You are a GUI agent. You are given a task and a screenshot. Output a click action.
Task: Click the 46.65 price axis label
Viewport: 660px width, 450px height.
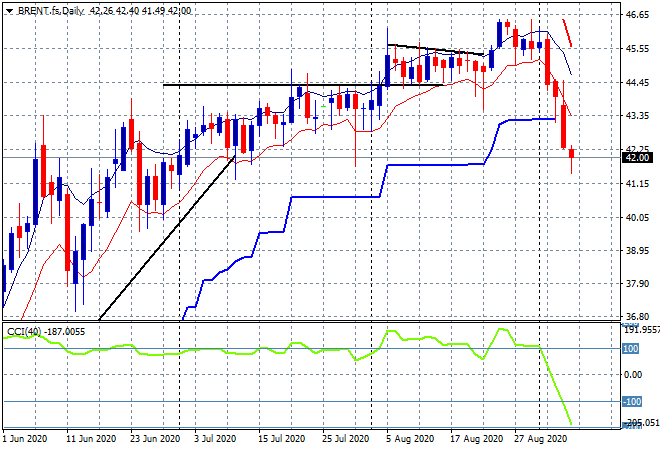coord(637,15)
